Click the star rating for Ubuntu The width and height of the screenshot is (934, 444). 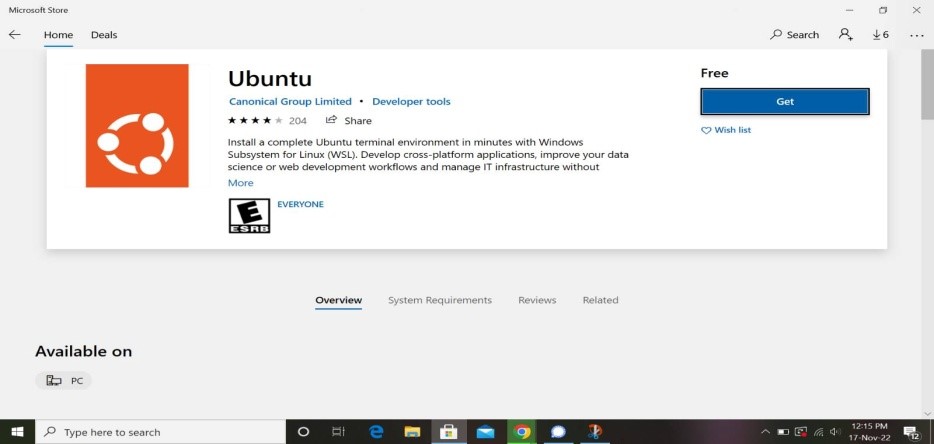(x=255, y=120)
